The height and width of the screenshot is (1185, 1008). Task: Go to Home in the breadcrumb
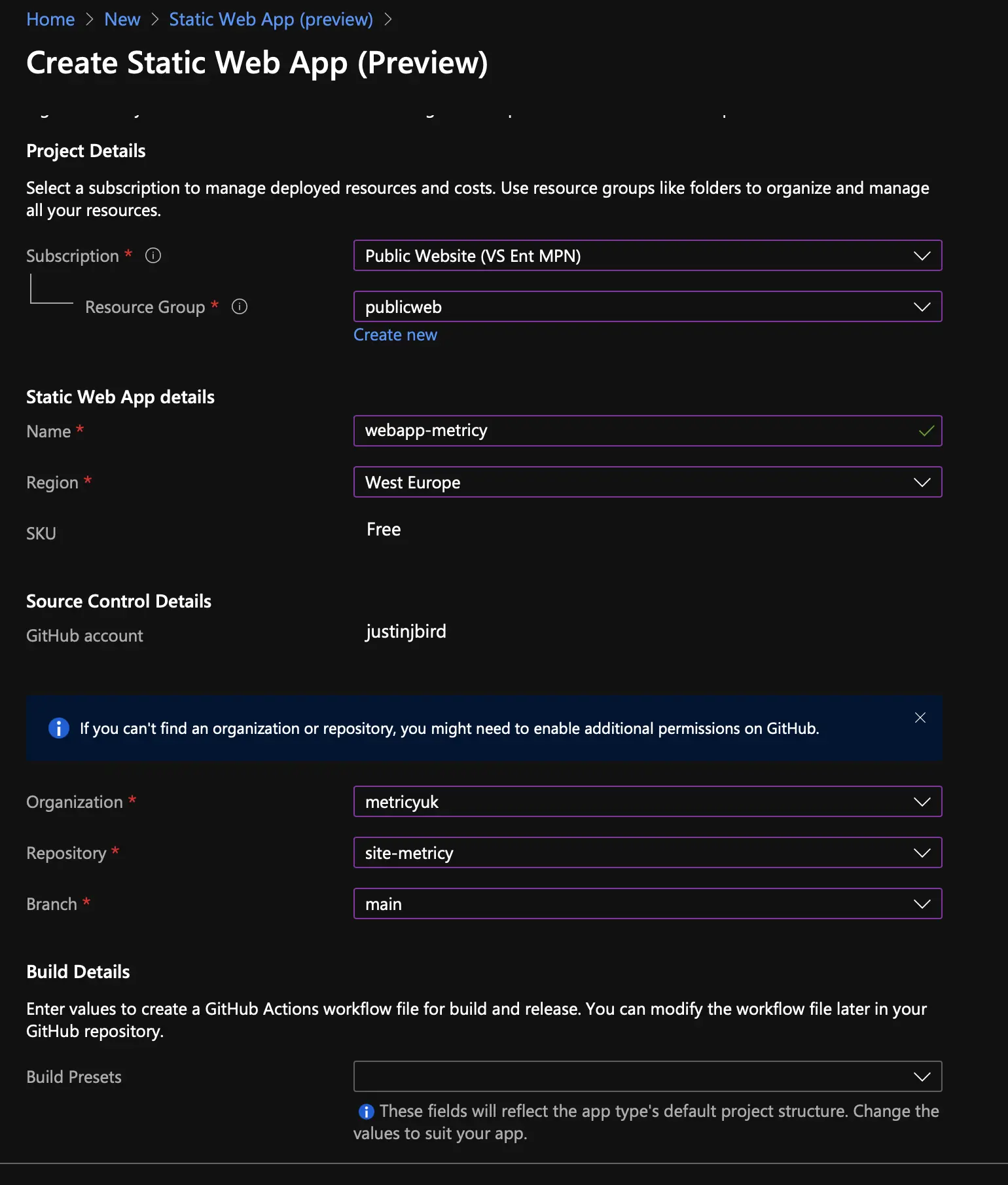50,20
